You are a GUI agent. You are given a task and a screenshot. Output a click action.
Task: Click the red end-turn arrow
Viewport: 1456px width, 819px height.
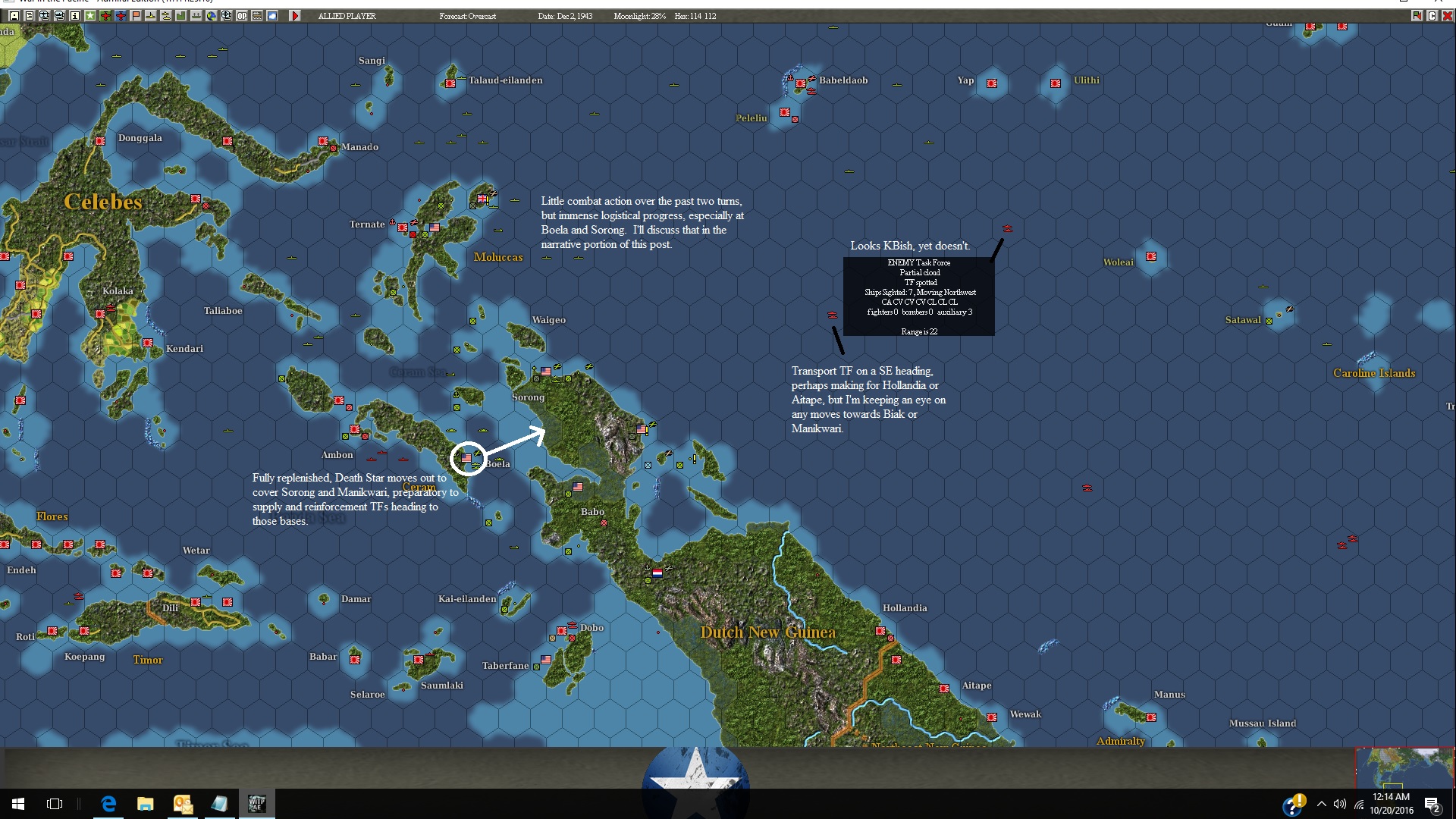click(x=295, y=15)
